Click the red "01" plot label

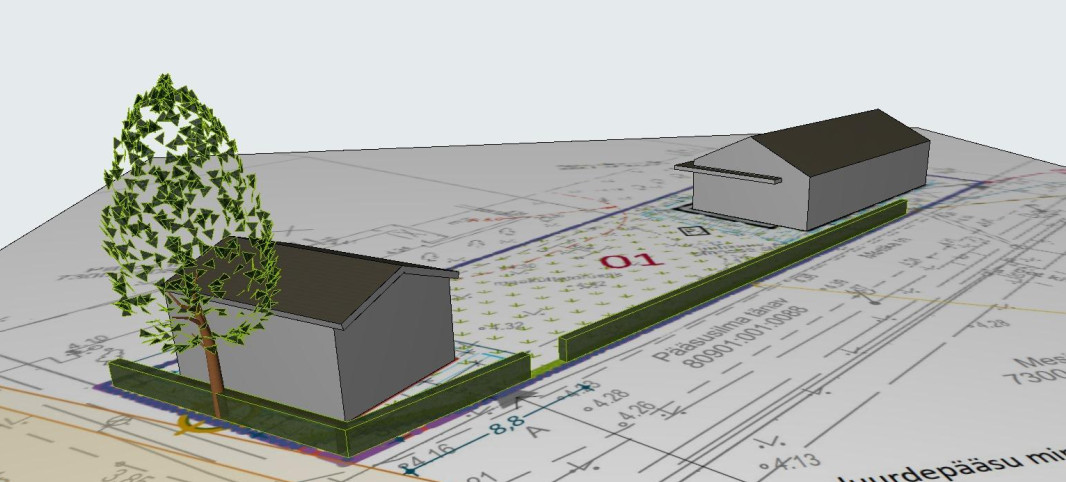[x=631, y=261]
